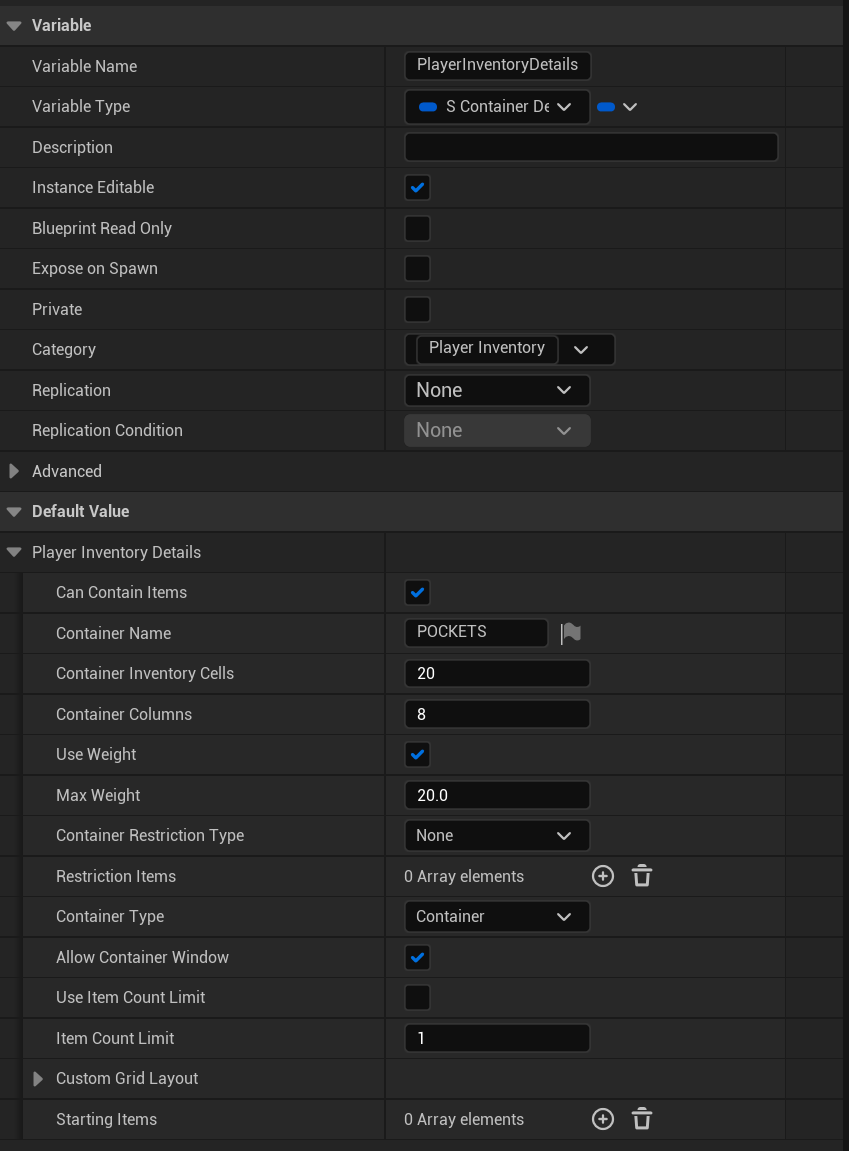Click the flag icon beside Container Name

(x=571, y=633)
